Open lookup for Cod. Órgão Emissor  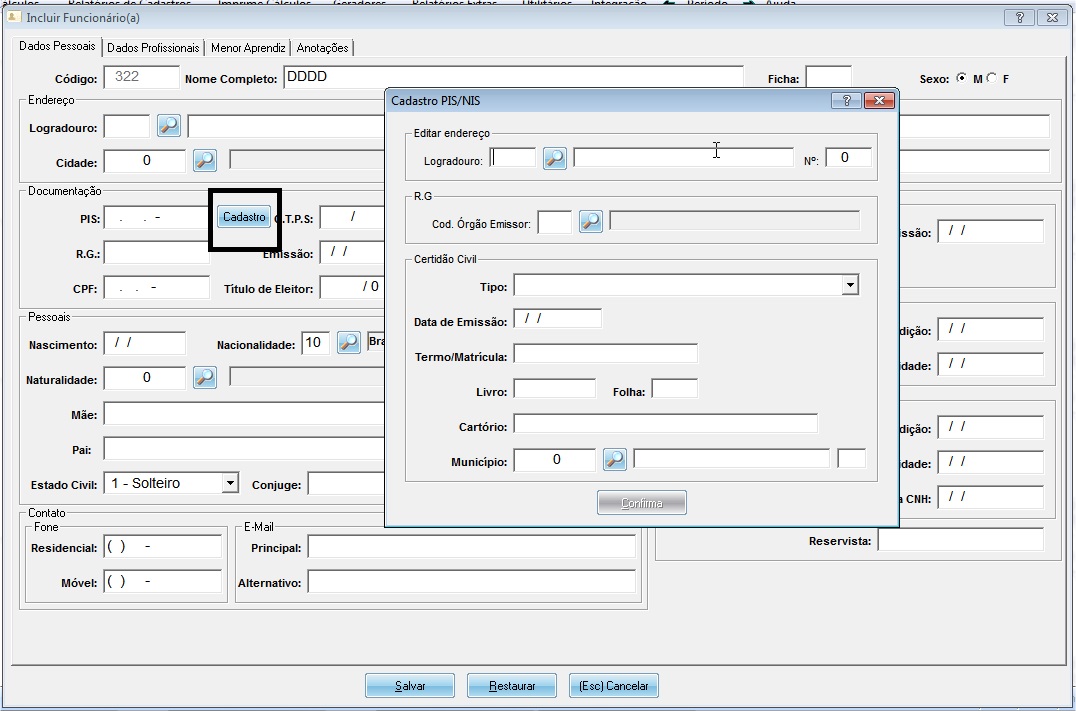(591, 222)
